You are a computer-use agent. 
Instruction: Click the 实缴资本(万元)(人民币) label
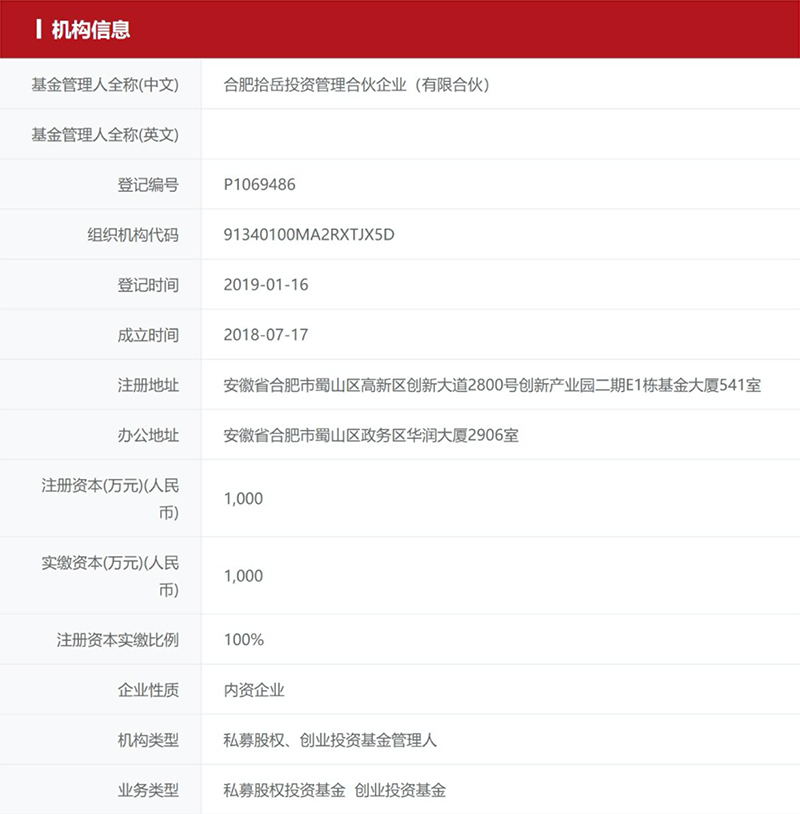click(110, 576)
